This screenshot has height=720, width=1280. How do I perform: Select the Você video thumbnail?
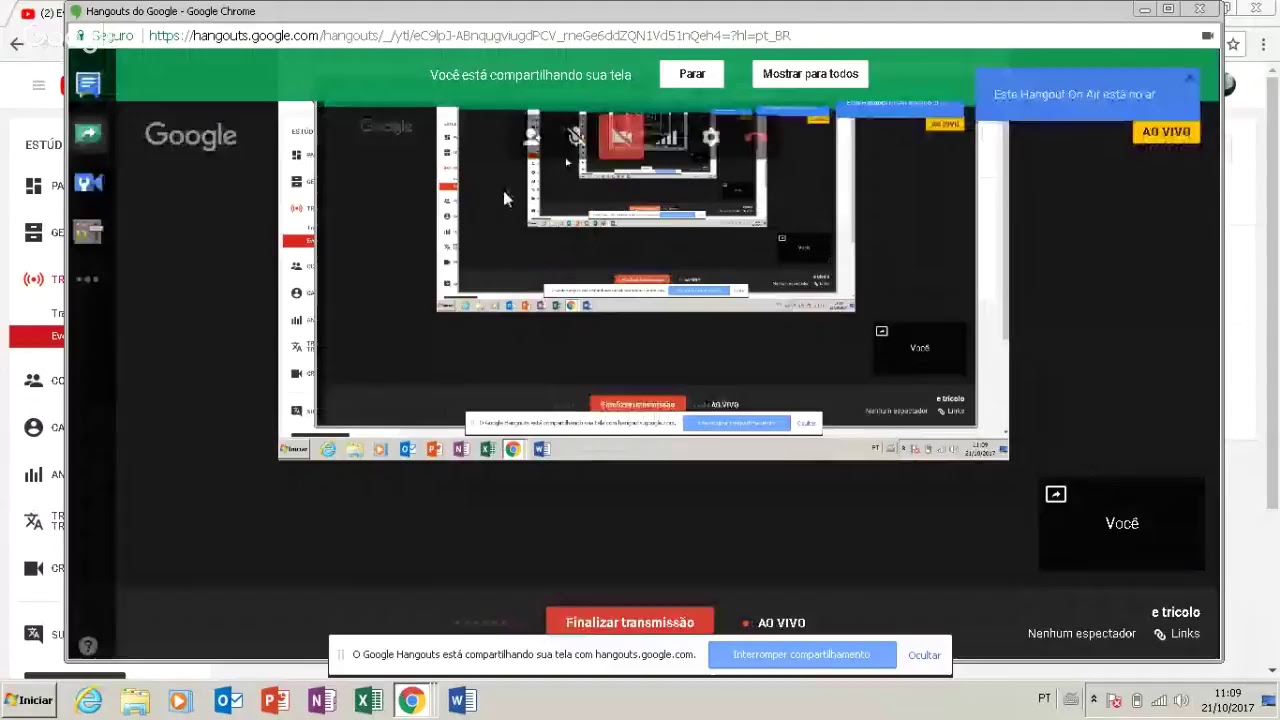1121,523
